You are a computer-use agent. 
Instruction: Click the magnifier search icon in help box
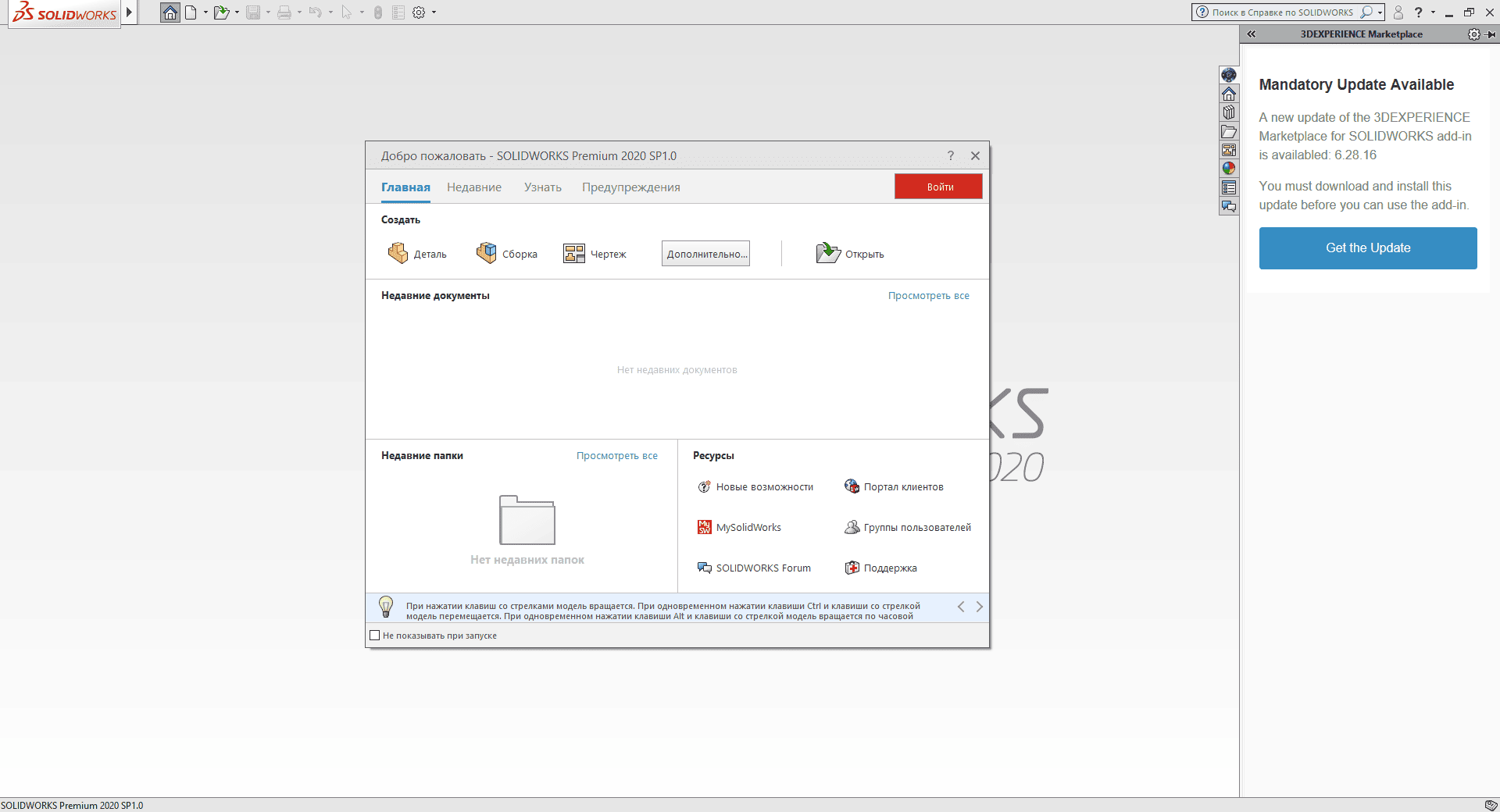pos(1366,12)
